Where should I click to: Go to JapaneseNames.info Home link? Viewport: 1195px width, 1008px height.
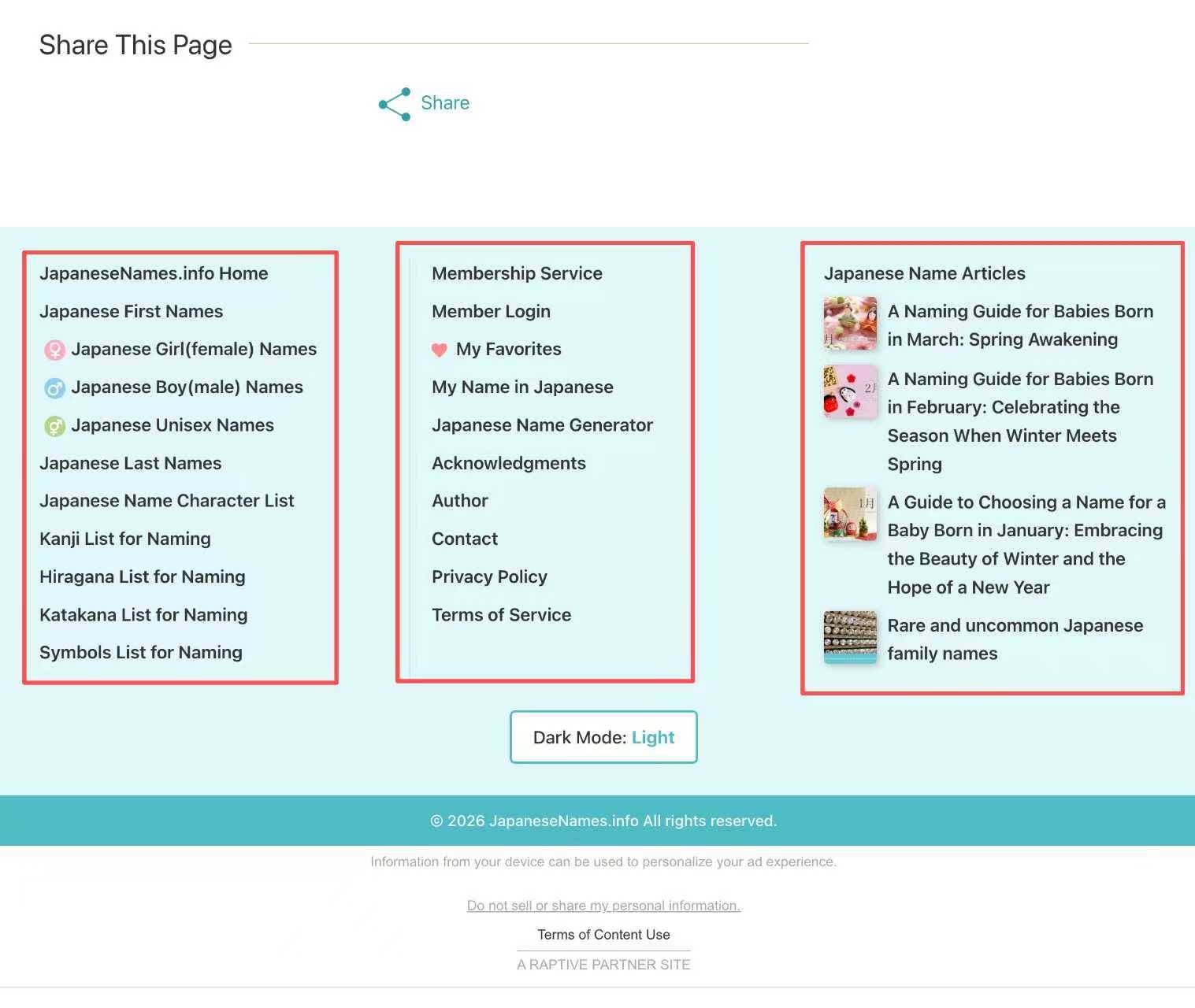(x=154, y=273)
